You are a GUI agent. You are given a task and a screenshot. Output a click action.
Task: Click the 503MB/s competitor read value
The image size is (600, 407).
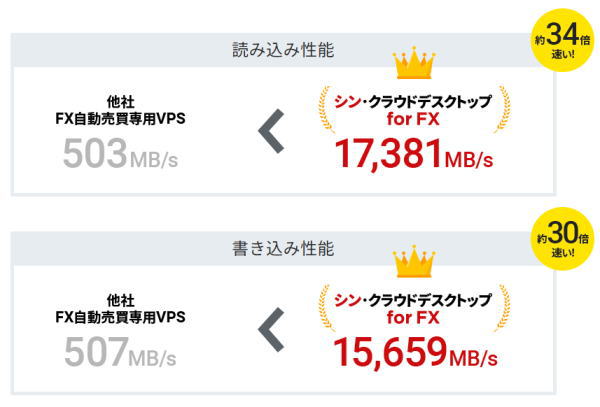pyautogui.click(x=121, y=154)
